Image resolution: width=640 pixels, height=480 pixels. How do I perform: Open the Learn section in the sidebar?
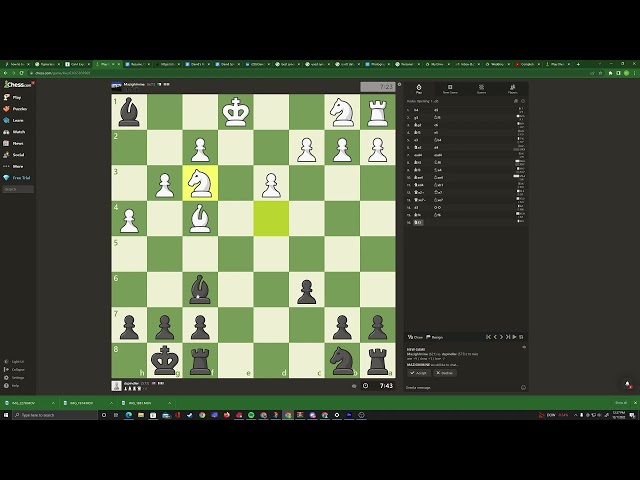click(x=13, y=120)
